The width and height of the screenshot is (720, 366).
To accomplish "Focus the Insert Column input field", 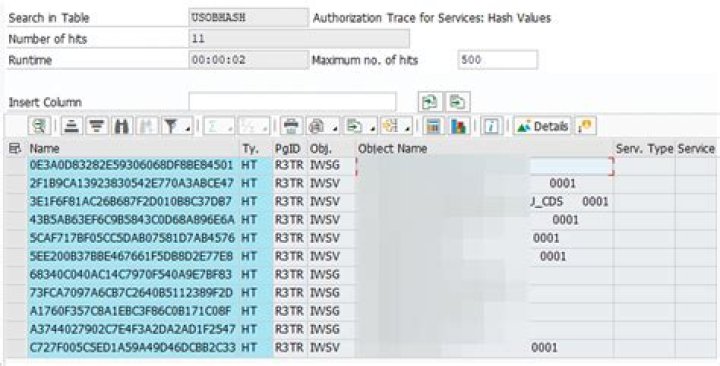I will click(292, 101).
